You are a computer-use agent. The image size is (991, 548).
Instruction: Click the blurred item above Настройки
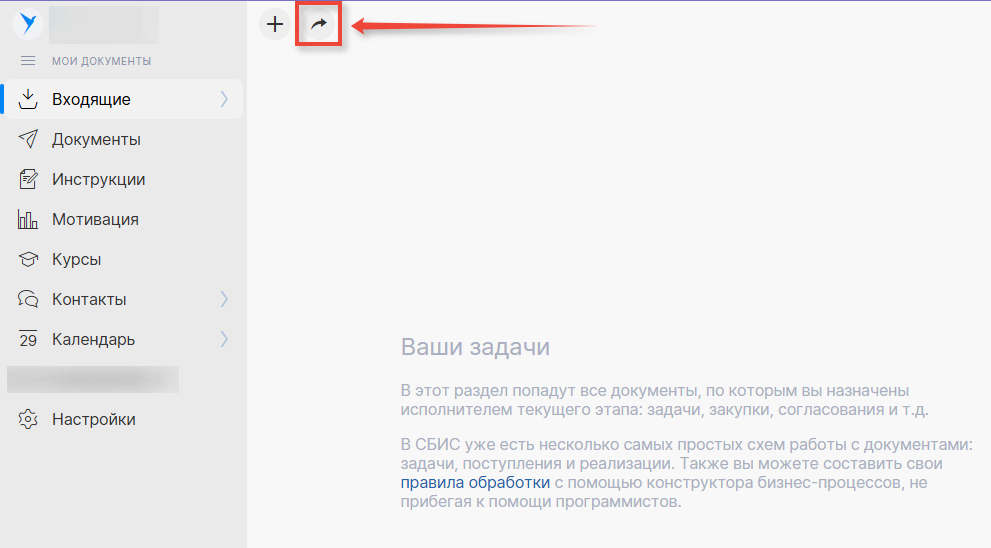[92, 379]
